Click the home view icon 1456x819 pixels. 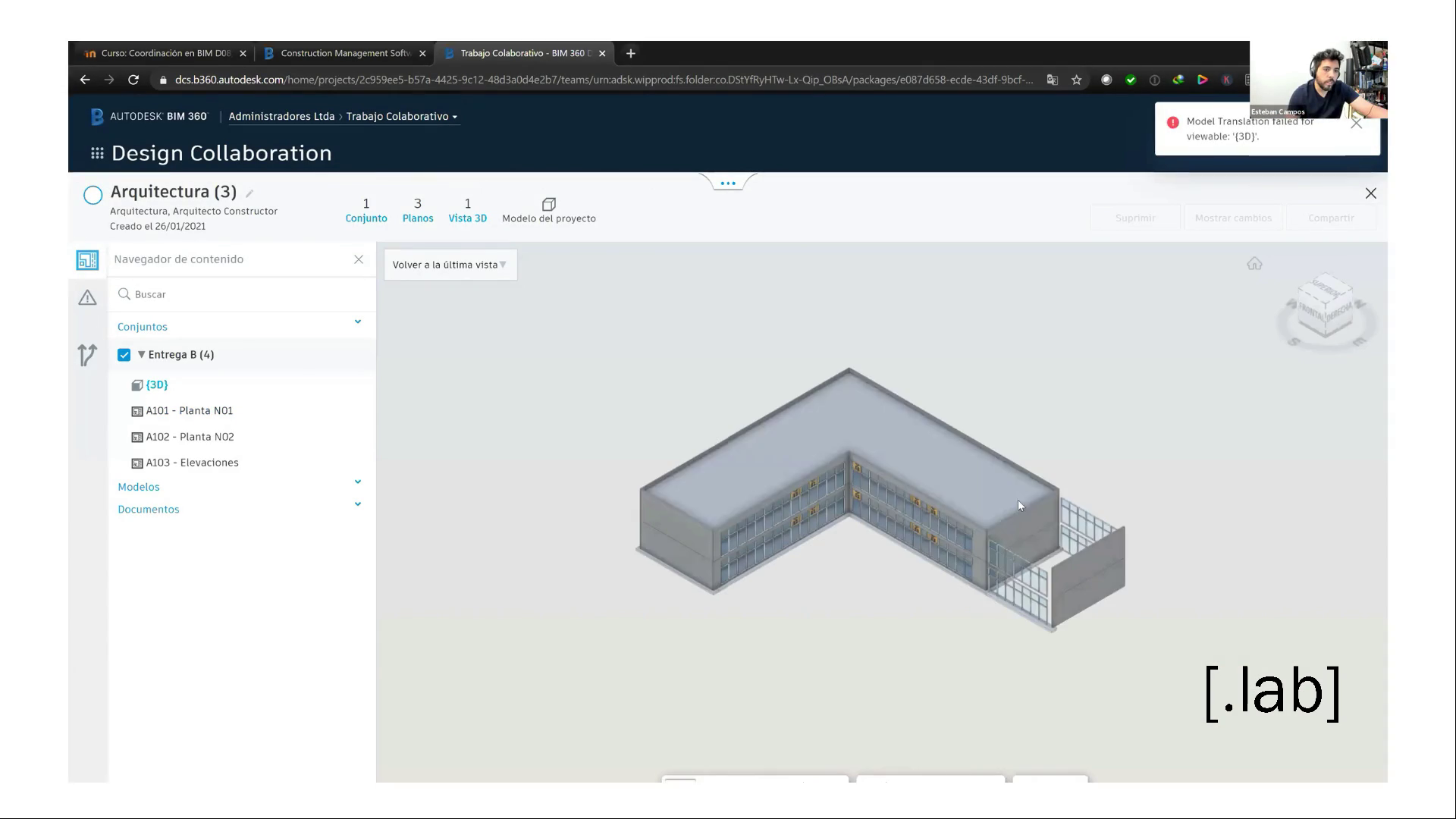pyautogui.click(x=1254, y=264)
